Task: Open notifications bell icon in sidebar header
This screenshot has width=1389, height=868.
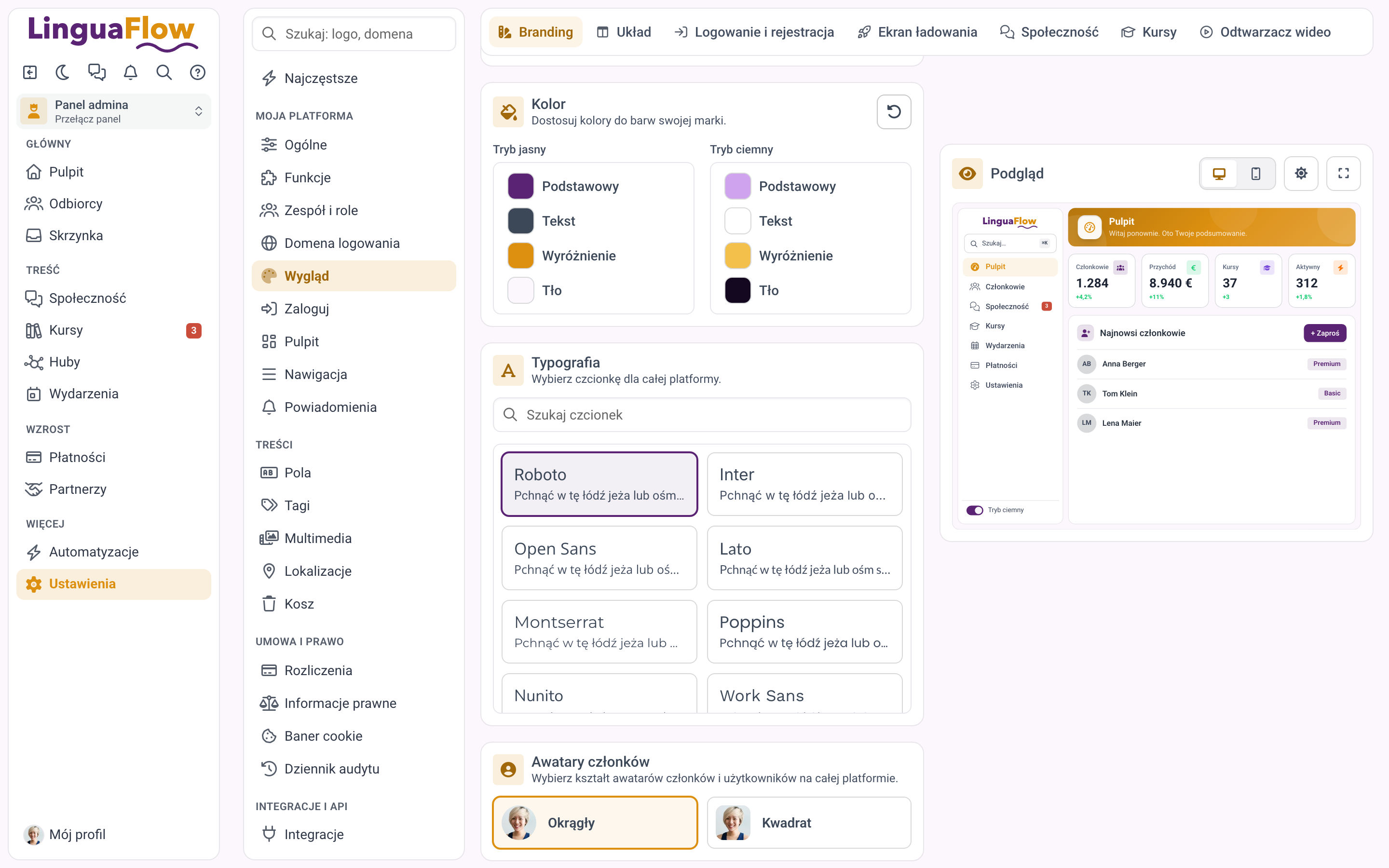Action: coord(130,72)
